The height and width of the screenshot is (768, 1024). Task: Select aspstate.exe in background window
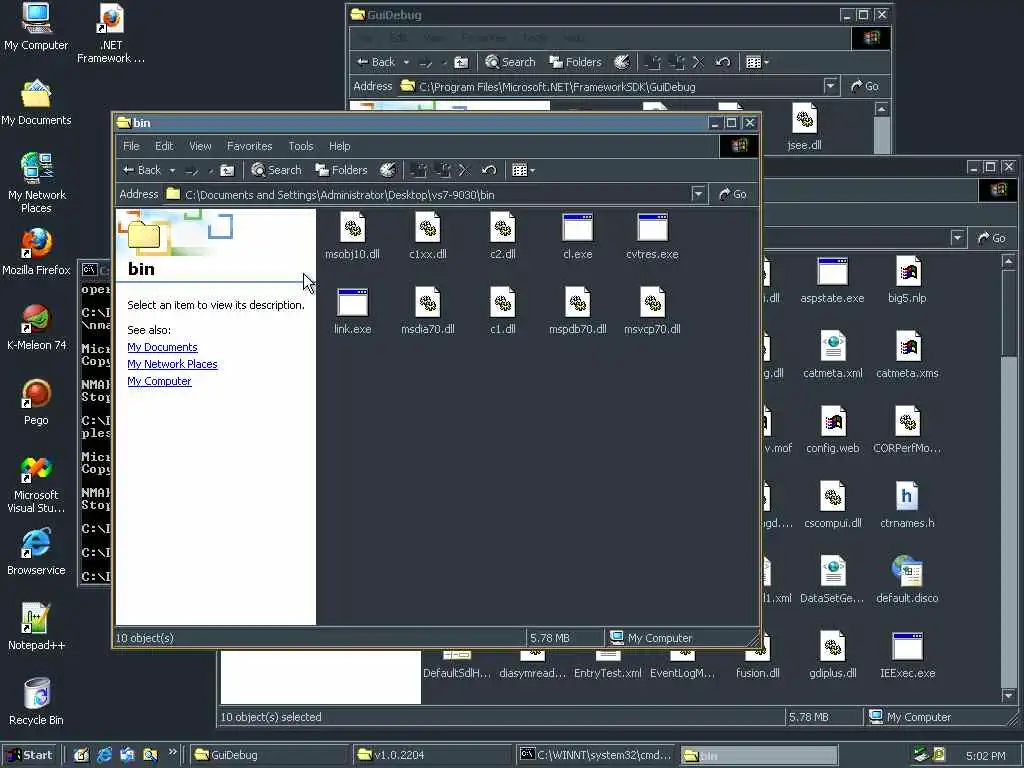833,280
